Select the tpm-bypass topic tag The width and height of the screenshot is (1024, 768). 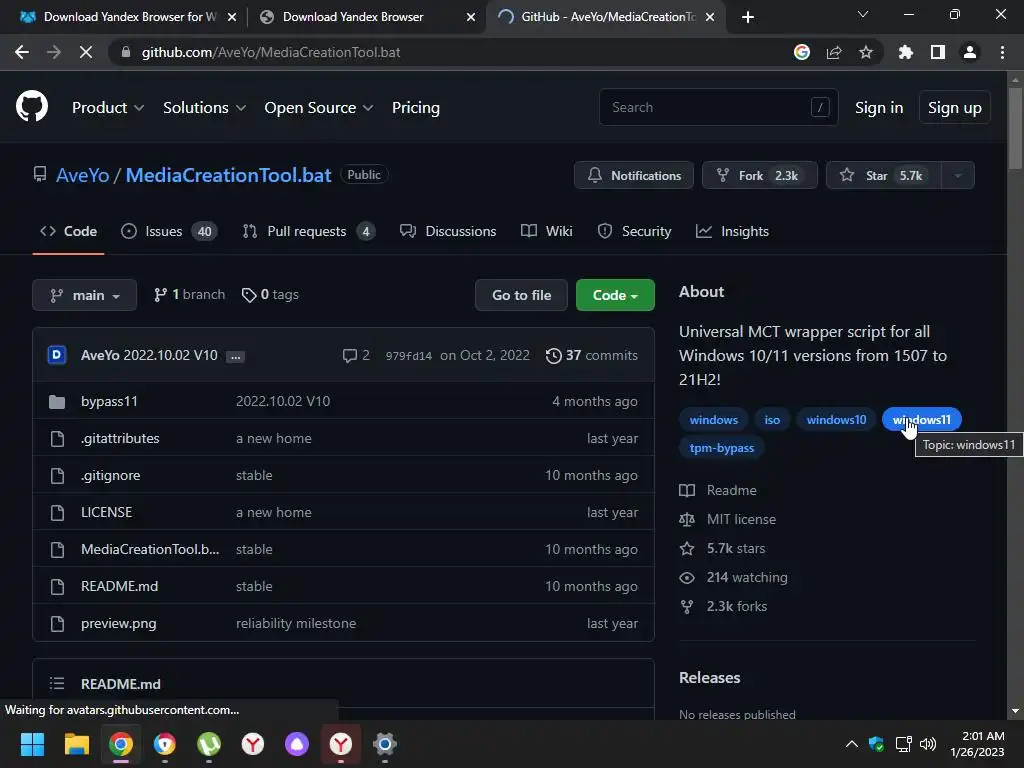722,448
